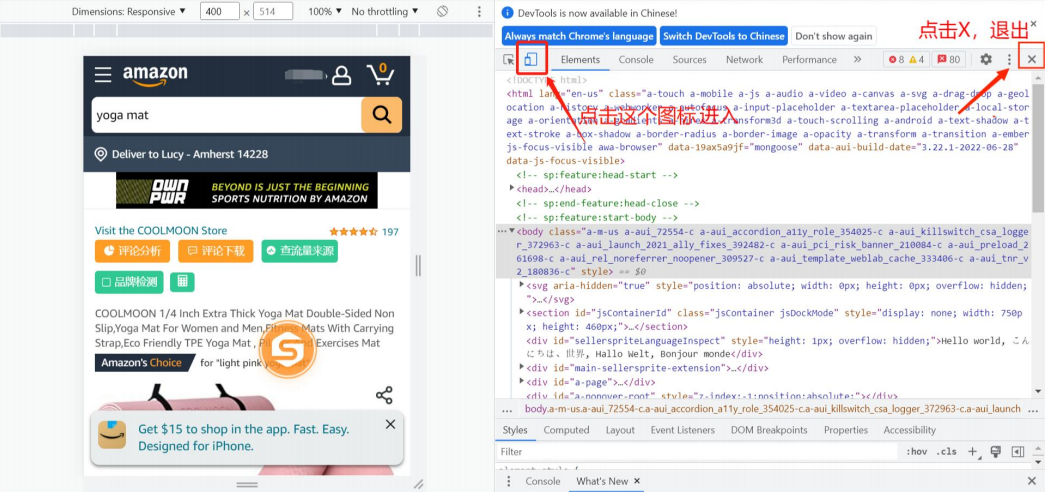Open the Performance tab
This screenshot has height=497, width=1045.
[809, 59]
